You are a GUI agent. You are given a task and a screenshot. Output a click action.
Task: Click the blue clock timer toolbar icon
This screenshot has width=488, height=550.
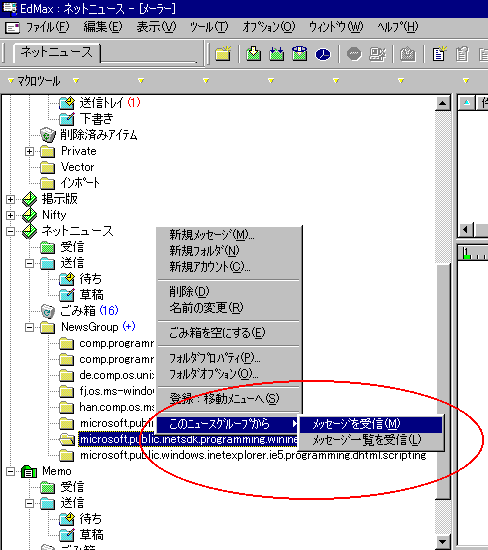(x=323, y=54)
